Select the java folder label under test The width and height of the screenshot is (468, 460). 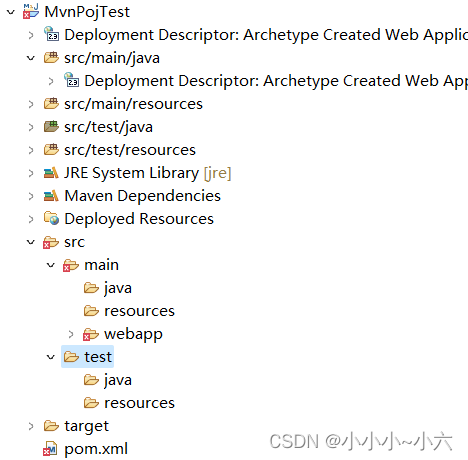(118, 380)
